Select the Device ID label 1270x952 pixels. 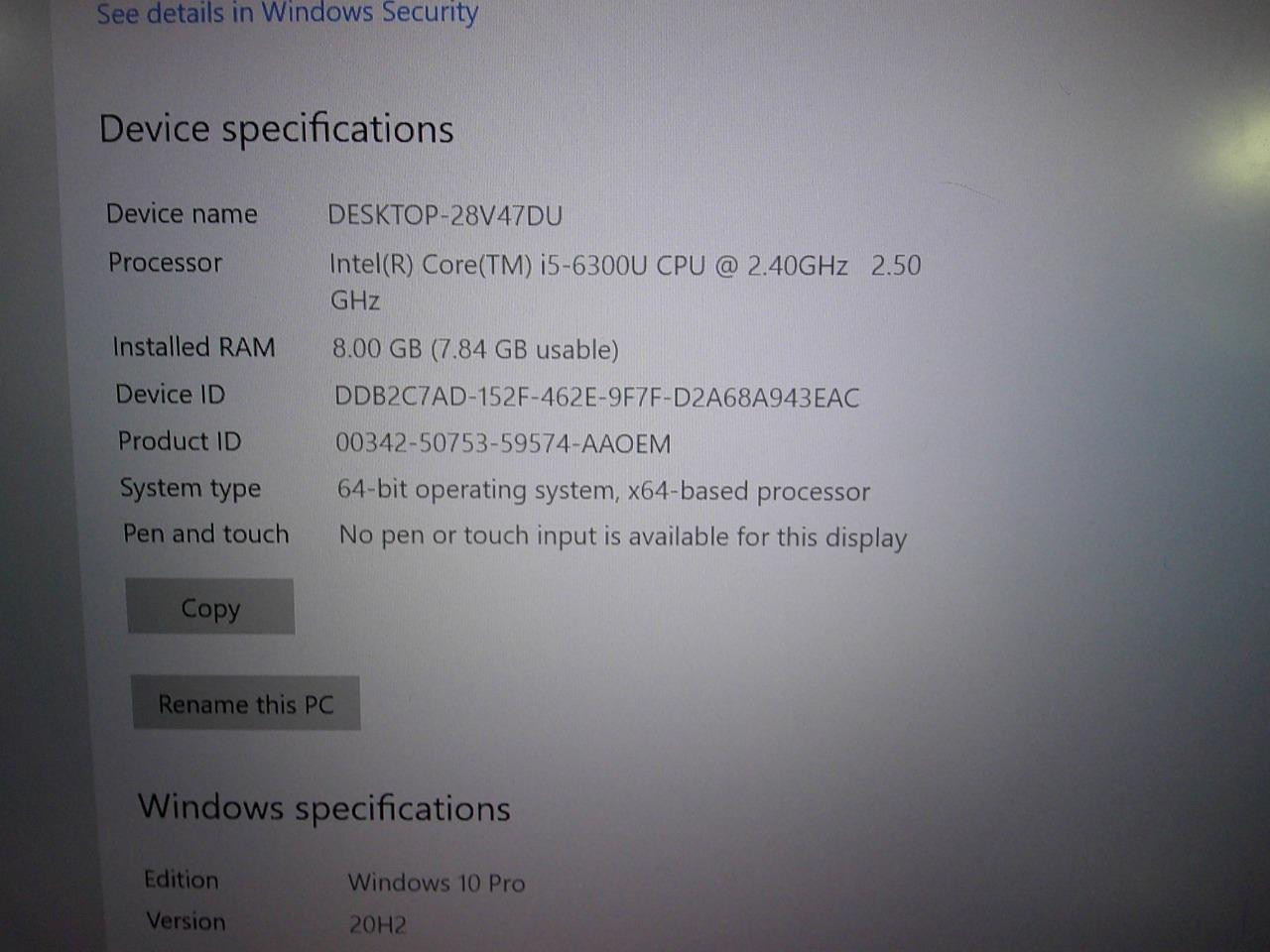point(171,394)
